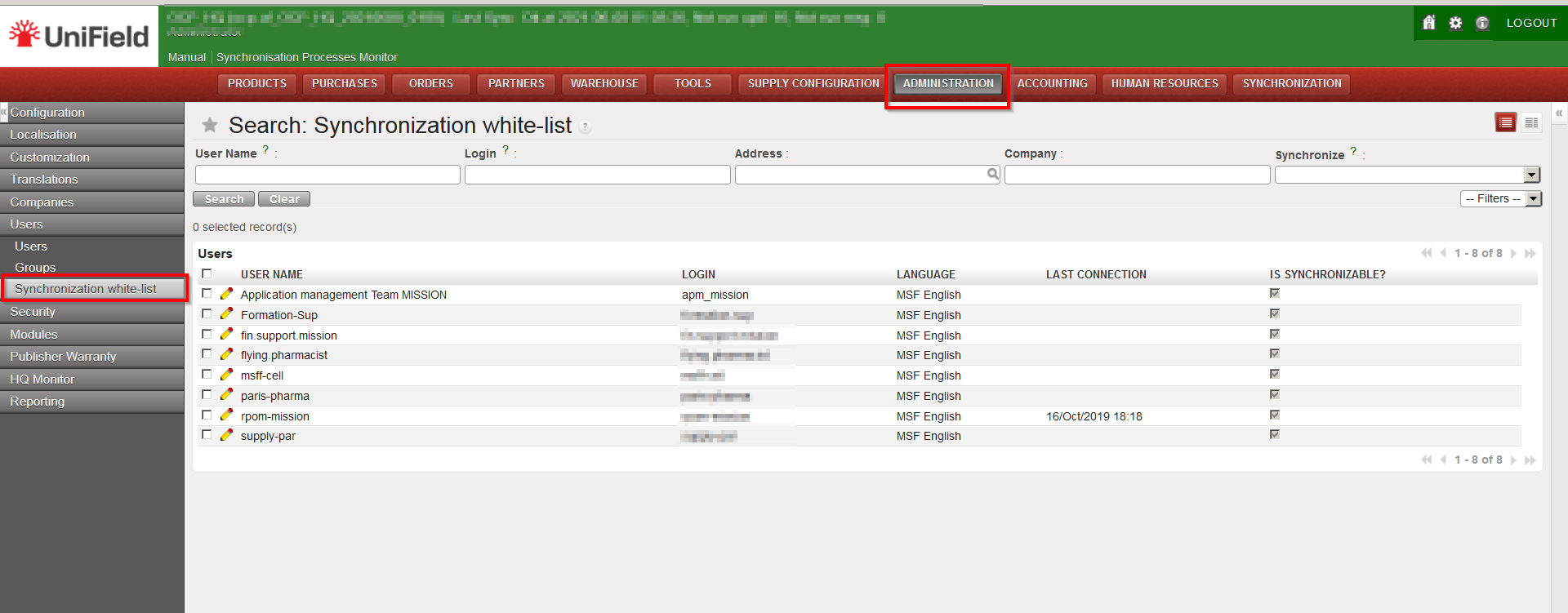Edit fin.support.mission row pencil icon
This screenshot has height=613, width=1568.
pos(226,335)
